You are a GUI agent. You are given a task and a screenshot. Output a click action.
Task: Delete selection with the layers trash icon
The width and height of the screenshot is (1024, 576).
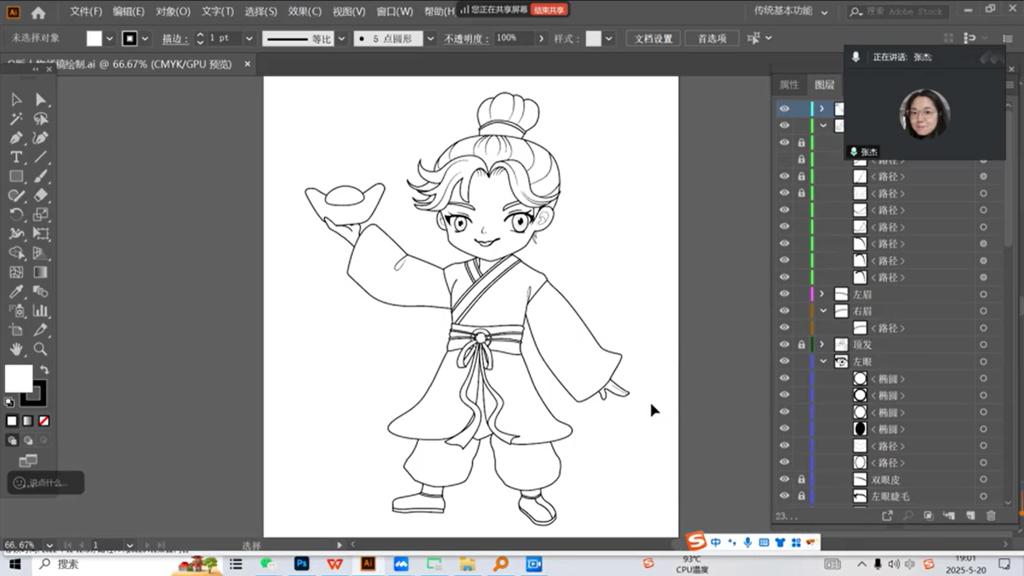[991, 516]
